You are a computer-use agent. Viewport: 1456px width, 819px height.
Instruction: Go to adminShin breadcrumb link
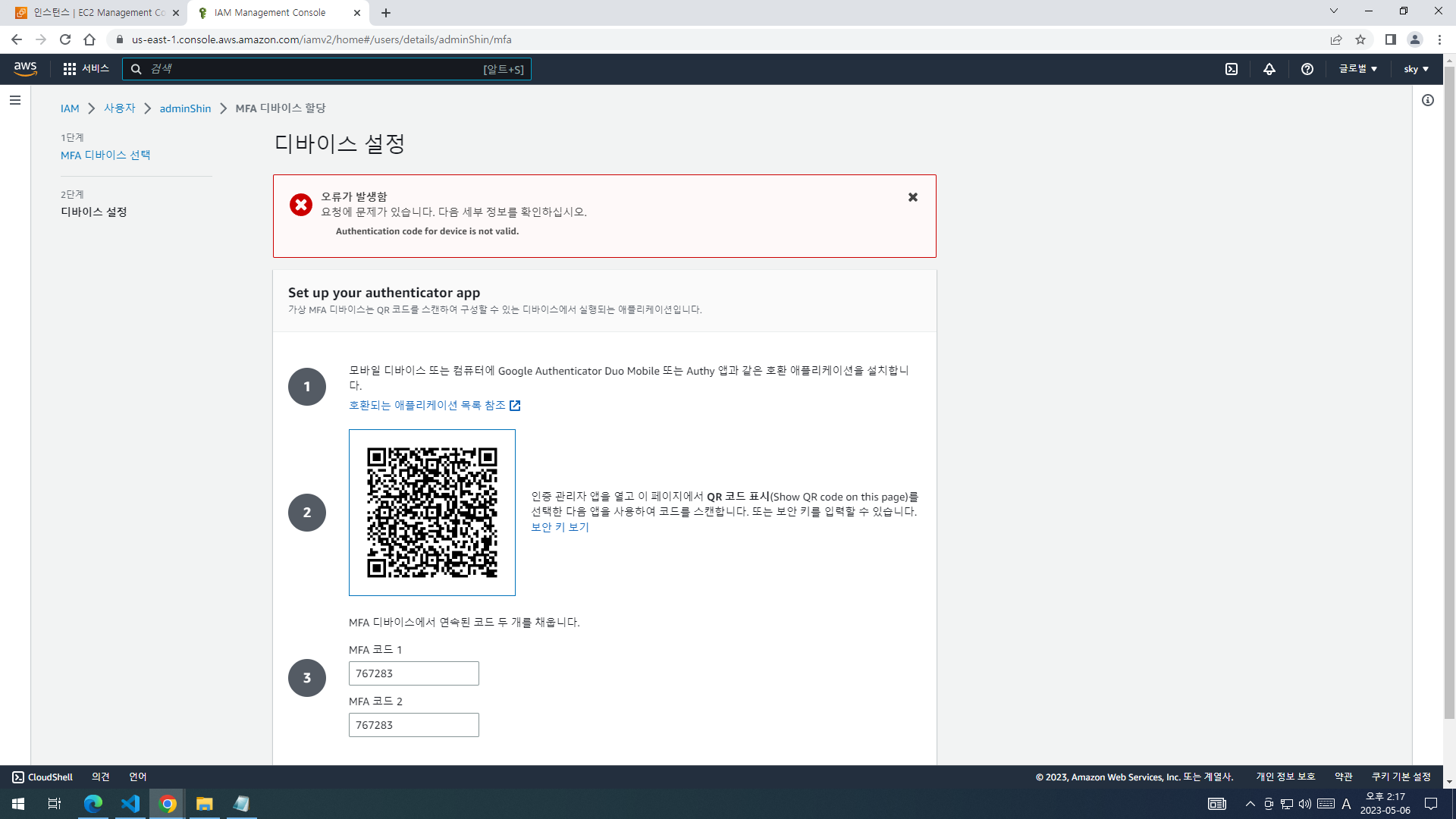coord(185,108)
